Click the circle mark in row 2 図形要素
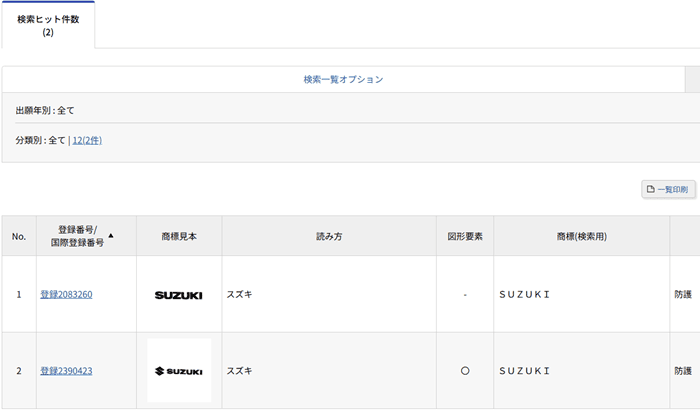This screenshot has height=414, width=700. pos(465,371)
